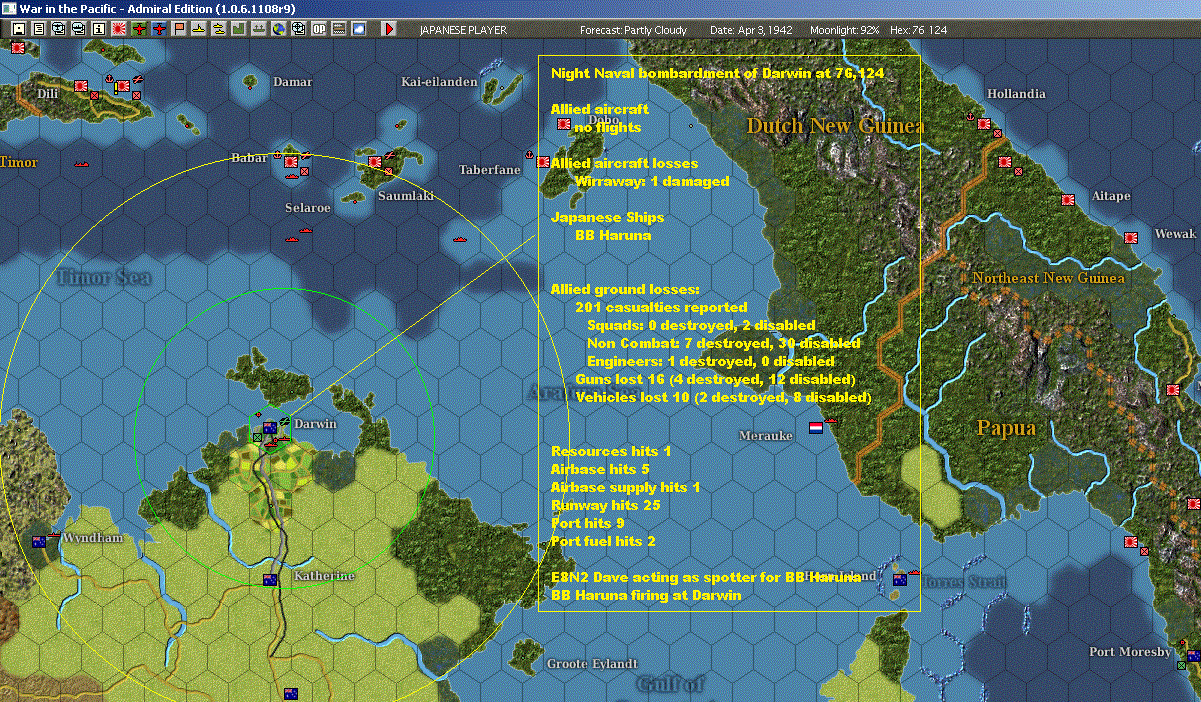Select the Japanese base marker at Hollandia
1201x702 pixels.
pos(984,124)
